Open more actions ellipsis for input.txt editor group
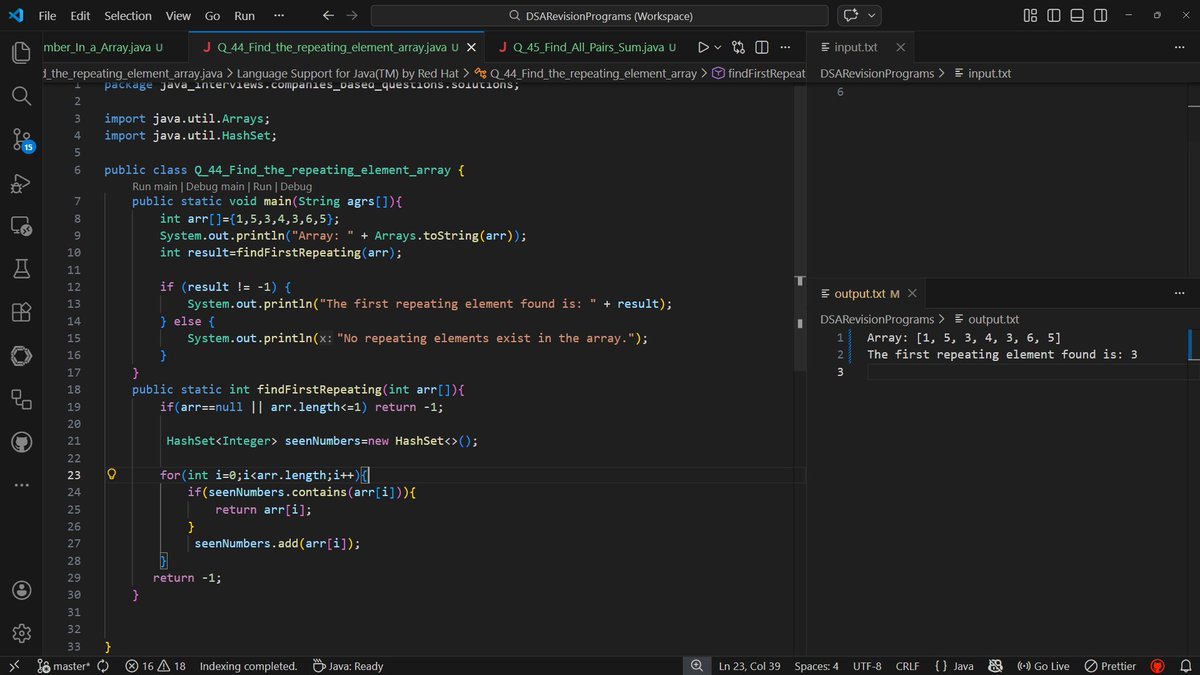Screen dimensions: 1200x675 click(1180, 47)
